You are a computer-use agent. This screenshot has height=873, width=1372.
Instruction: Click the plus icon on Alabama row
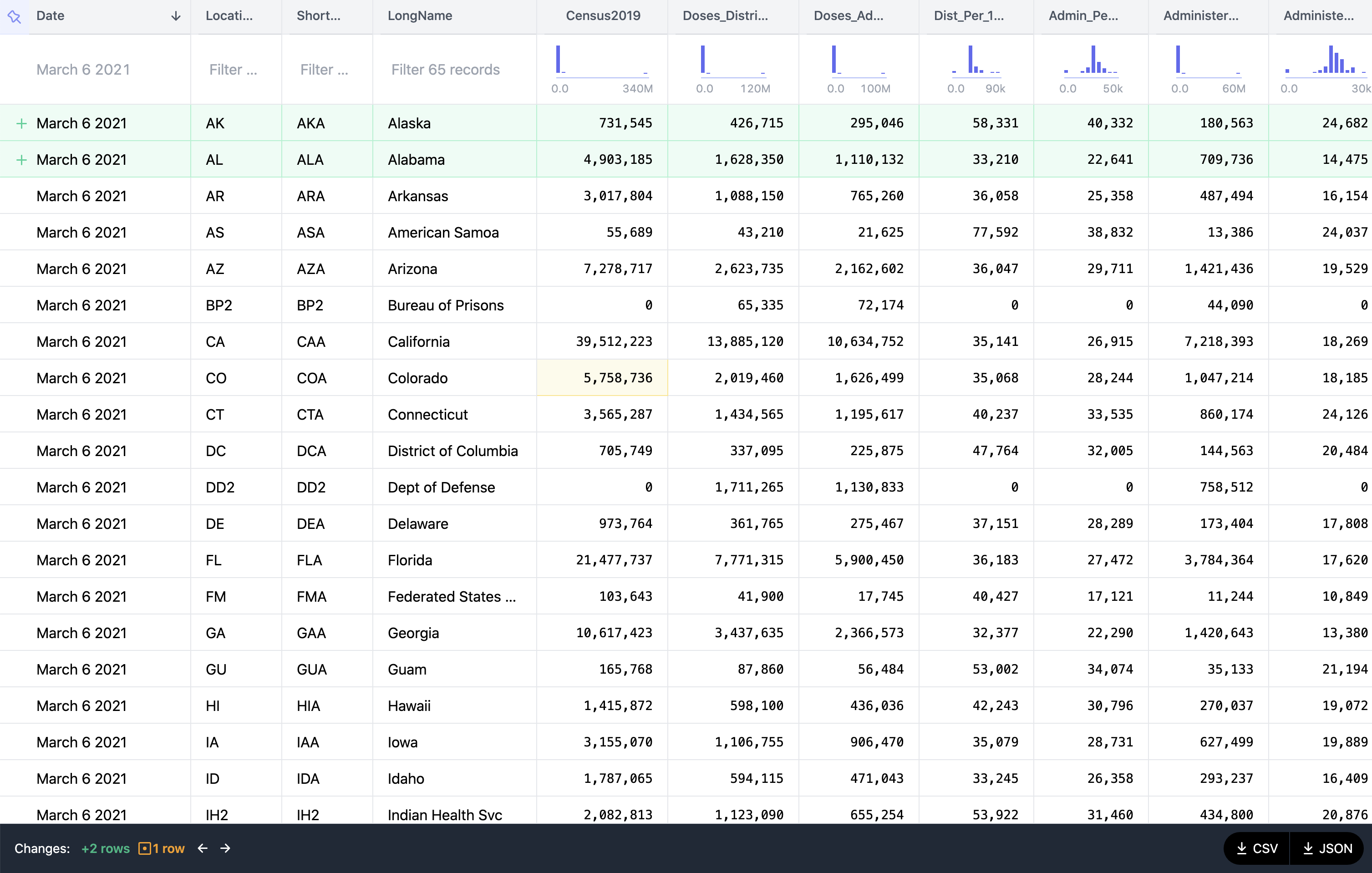click(21, 160)
